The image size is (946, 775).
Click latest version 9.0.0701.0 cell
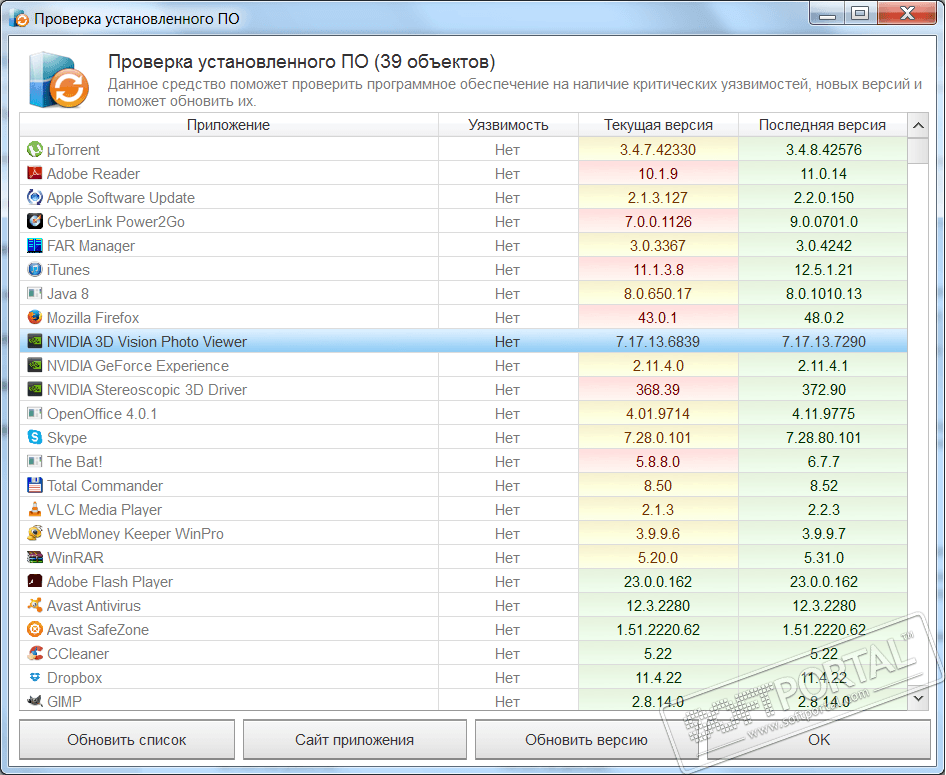824,222
